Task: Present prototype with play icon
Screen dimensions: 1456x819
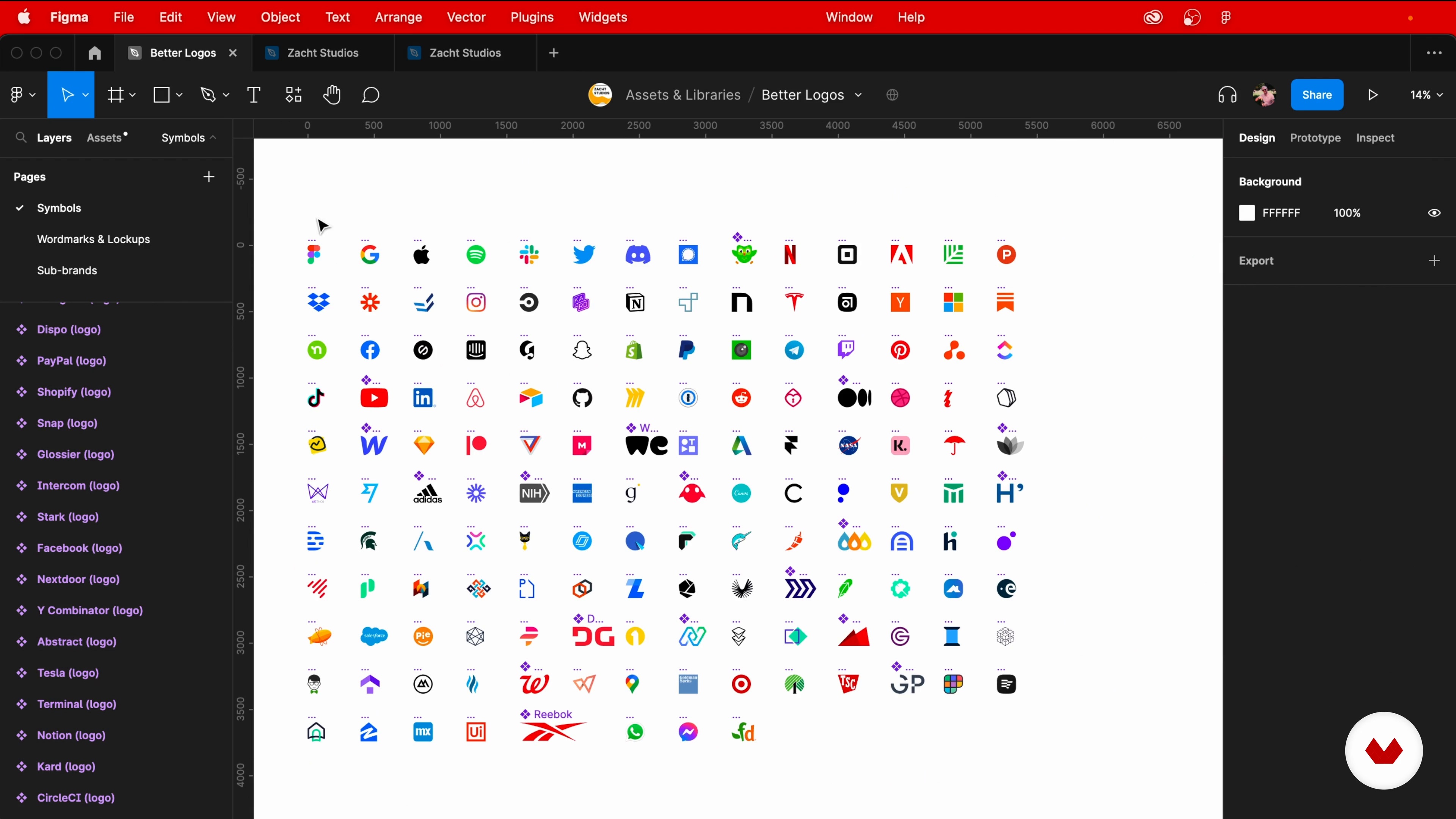Action: 1373,95
